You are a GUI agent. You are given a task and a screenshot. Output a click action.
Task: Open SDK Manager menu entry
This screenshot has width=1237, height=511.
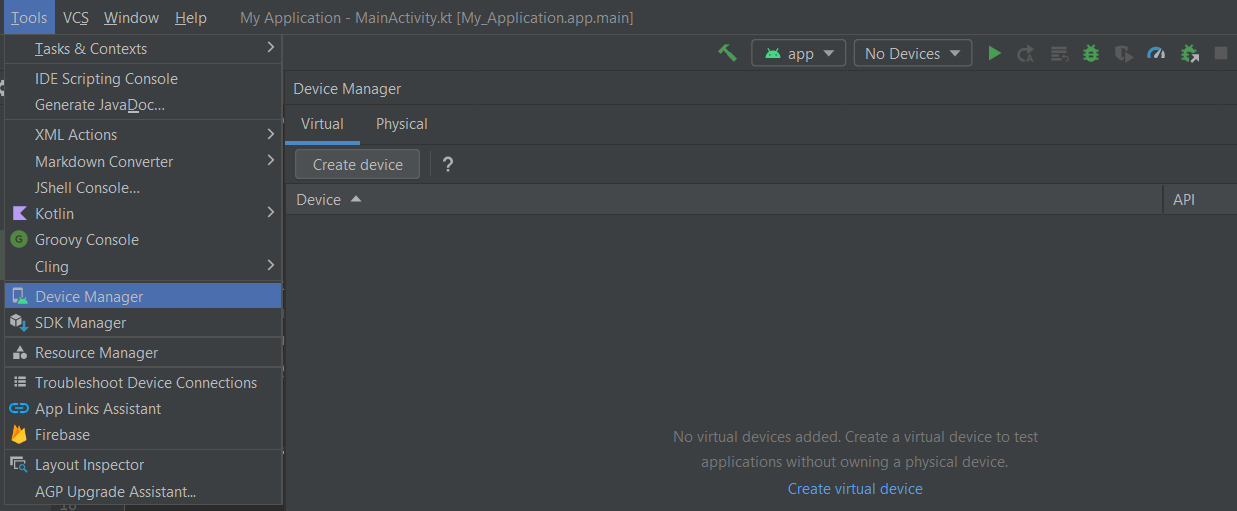tap(80, 322)
